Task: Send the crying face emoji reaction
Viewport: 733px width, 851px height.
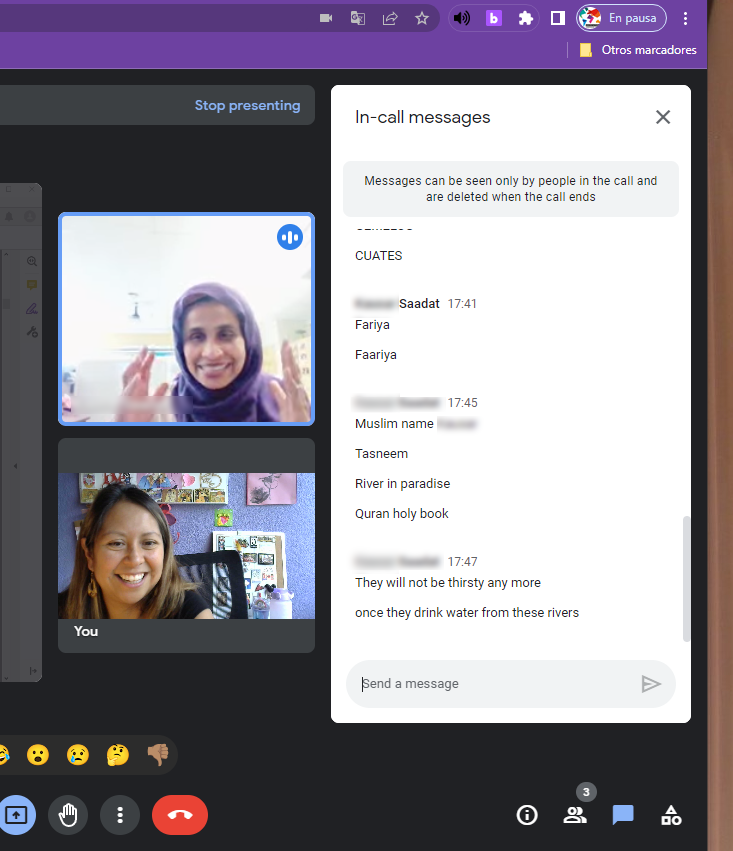Action: tap(78, 755)
